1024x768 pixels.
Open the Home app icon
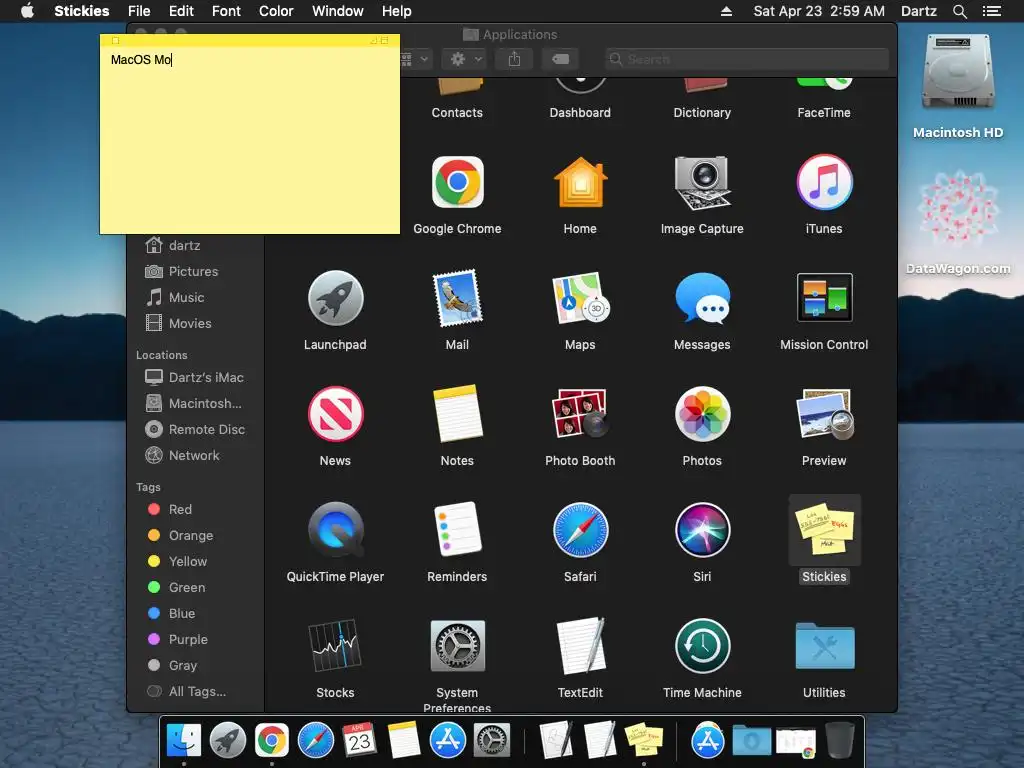tap(580, 183)
